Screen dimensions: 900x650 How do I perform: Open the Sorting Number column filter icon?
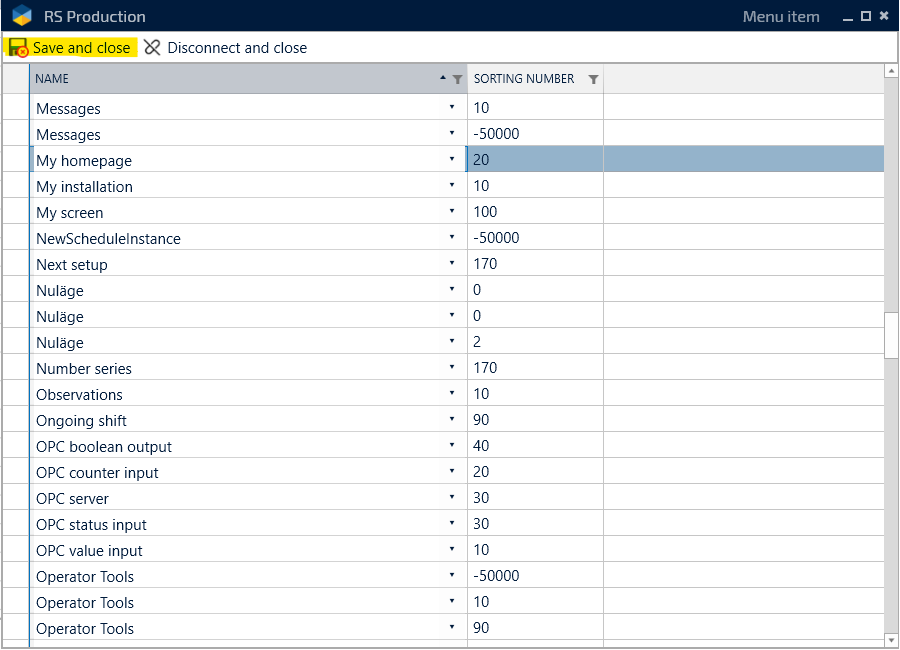593,79
